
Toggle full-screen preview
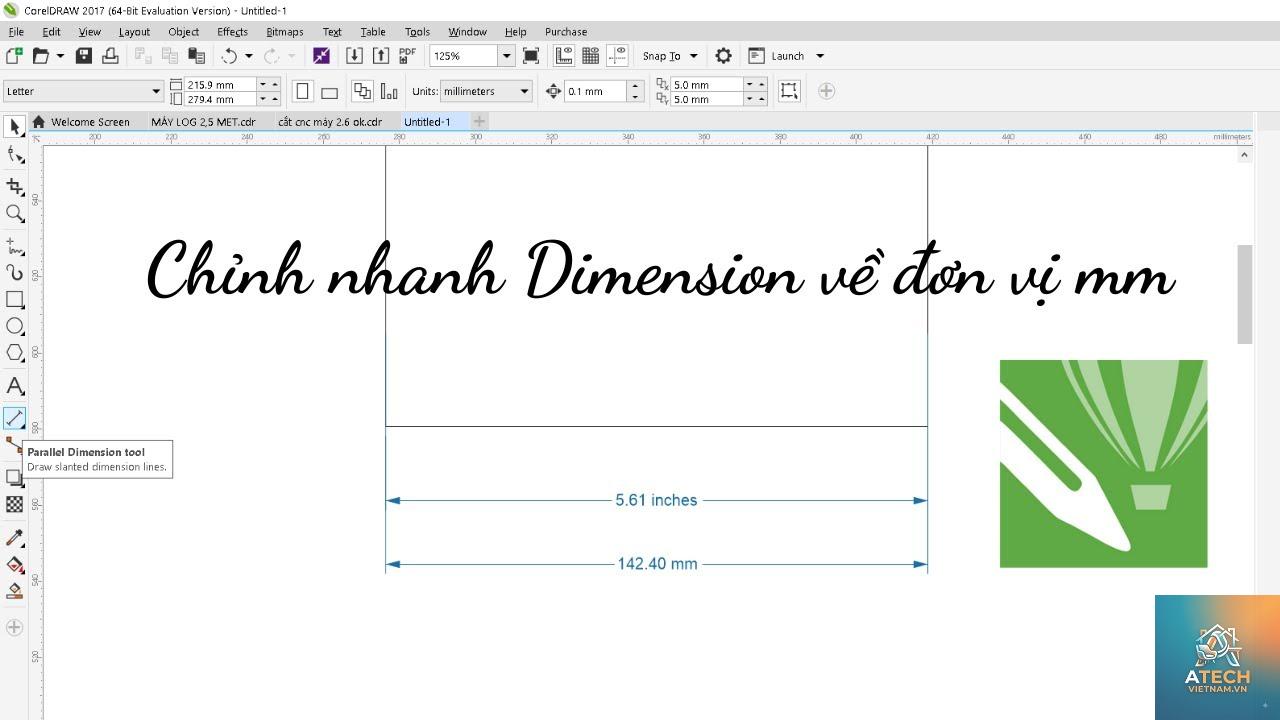pyautogui.click(x=531, y=56)
